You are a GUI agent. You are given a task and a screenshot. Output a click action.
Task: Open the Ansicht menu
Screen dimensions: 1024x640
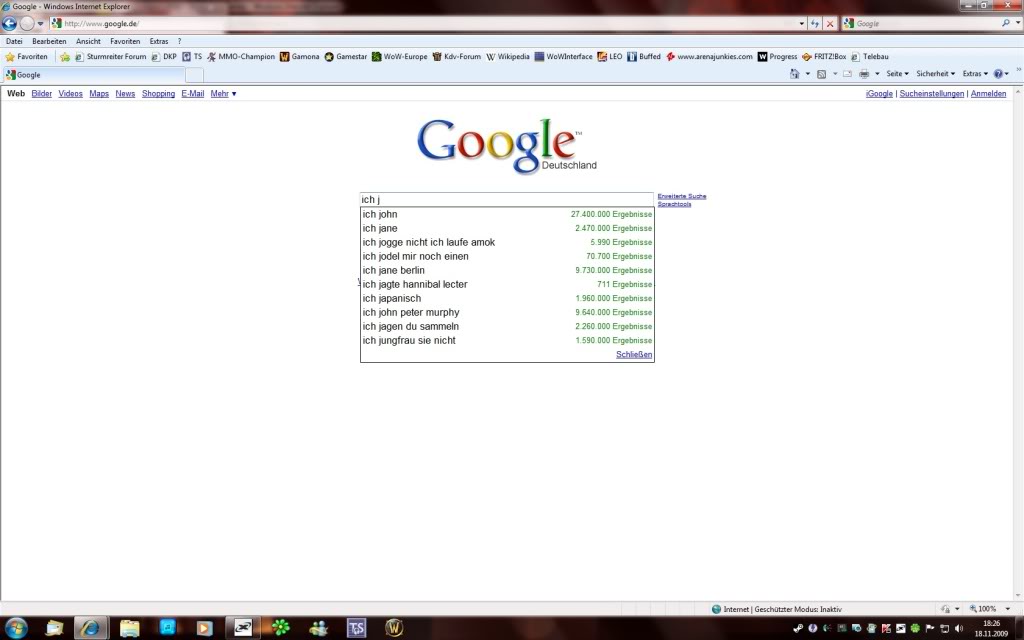(x=88, y=41)
